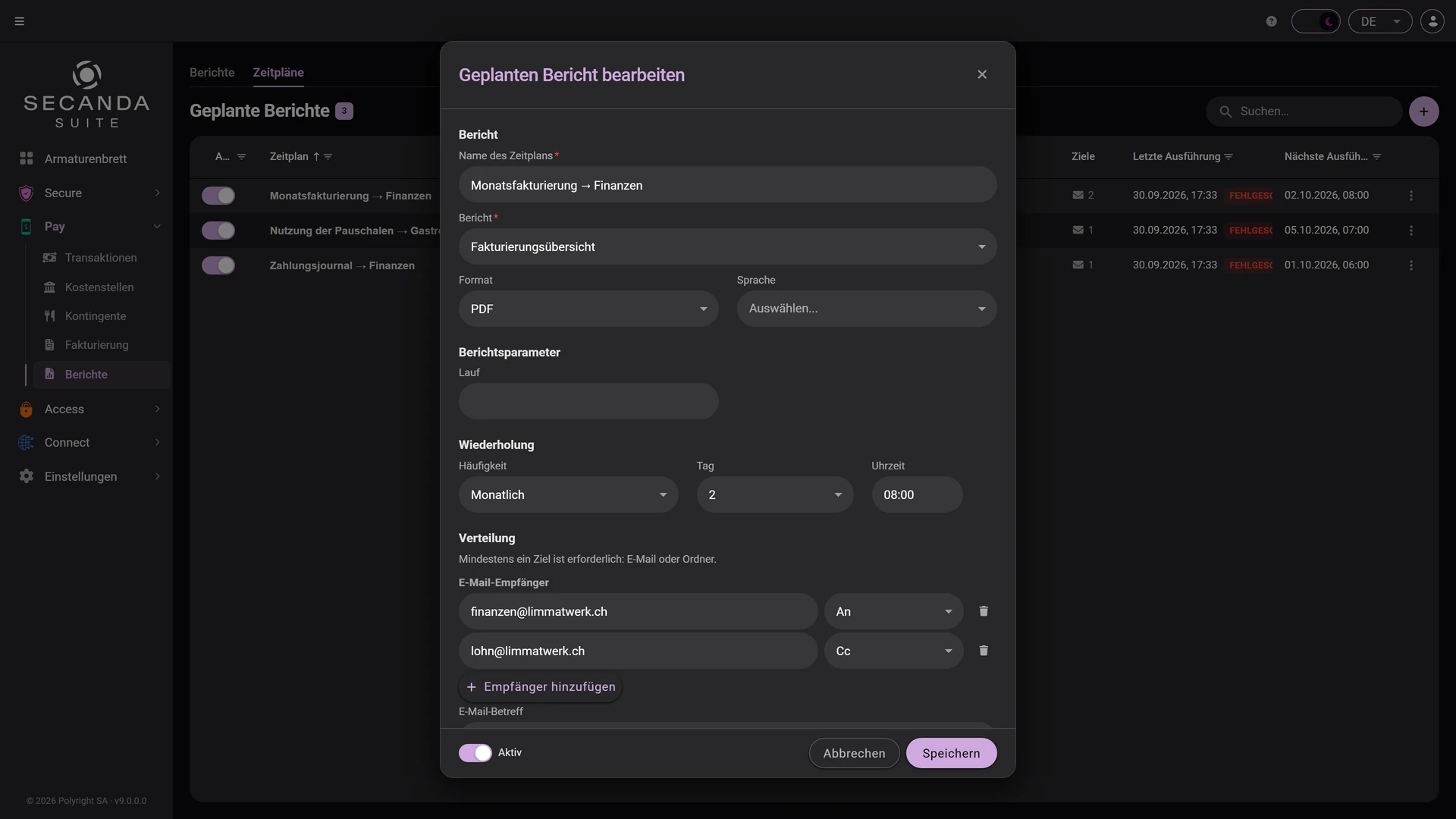Click the Armaturenbrett dashboard icon
The height and width of the screenshot is (819, 1456).
point(27,158)
